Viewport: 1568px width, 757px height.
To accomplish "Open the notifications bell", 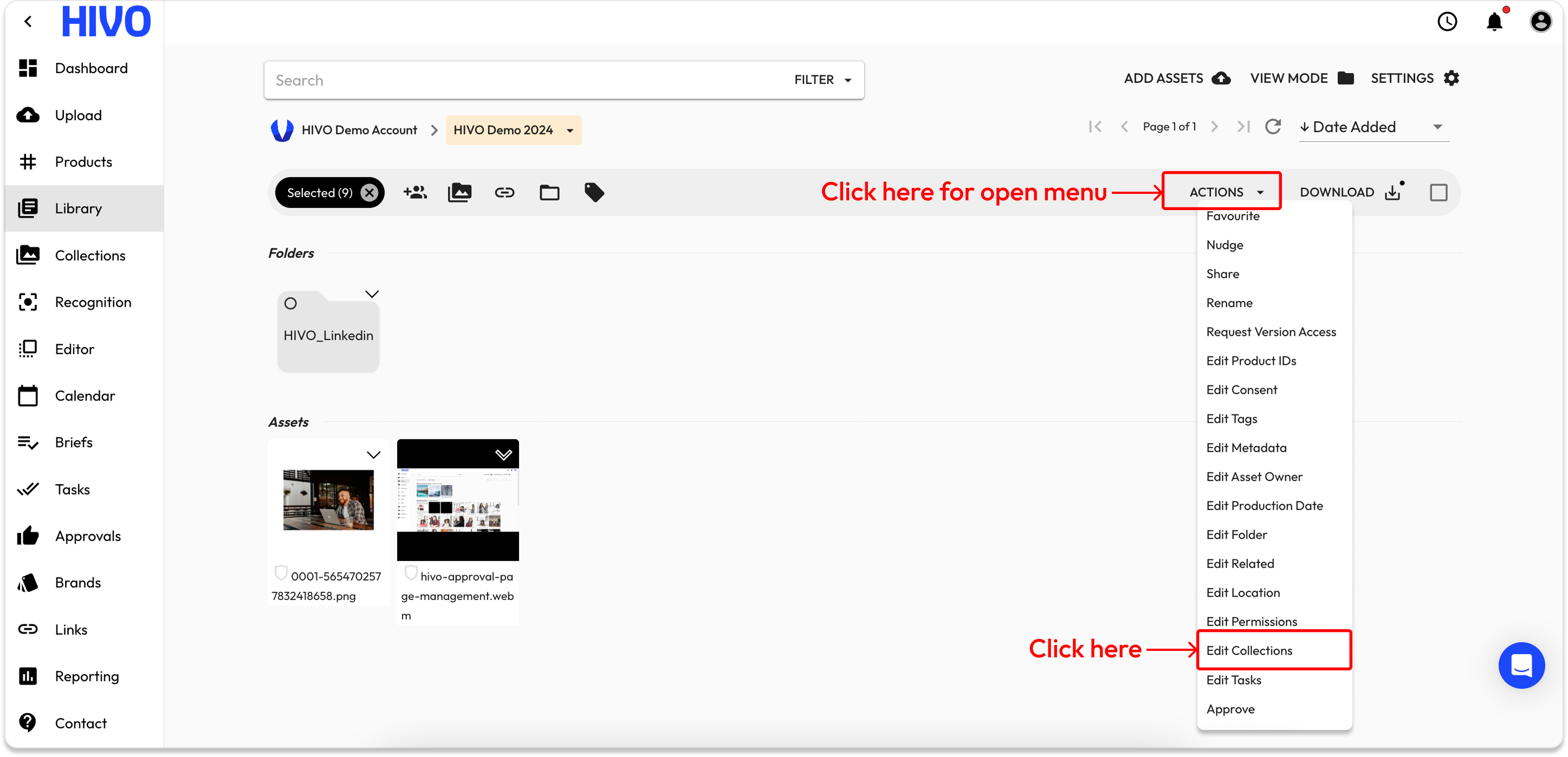I will tap(1494, 22).
